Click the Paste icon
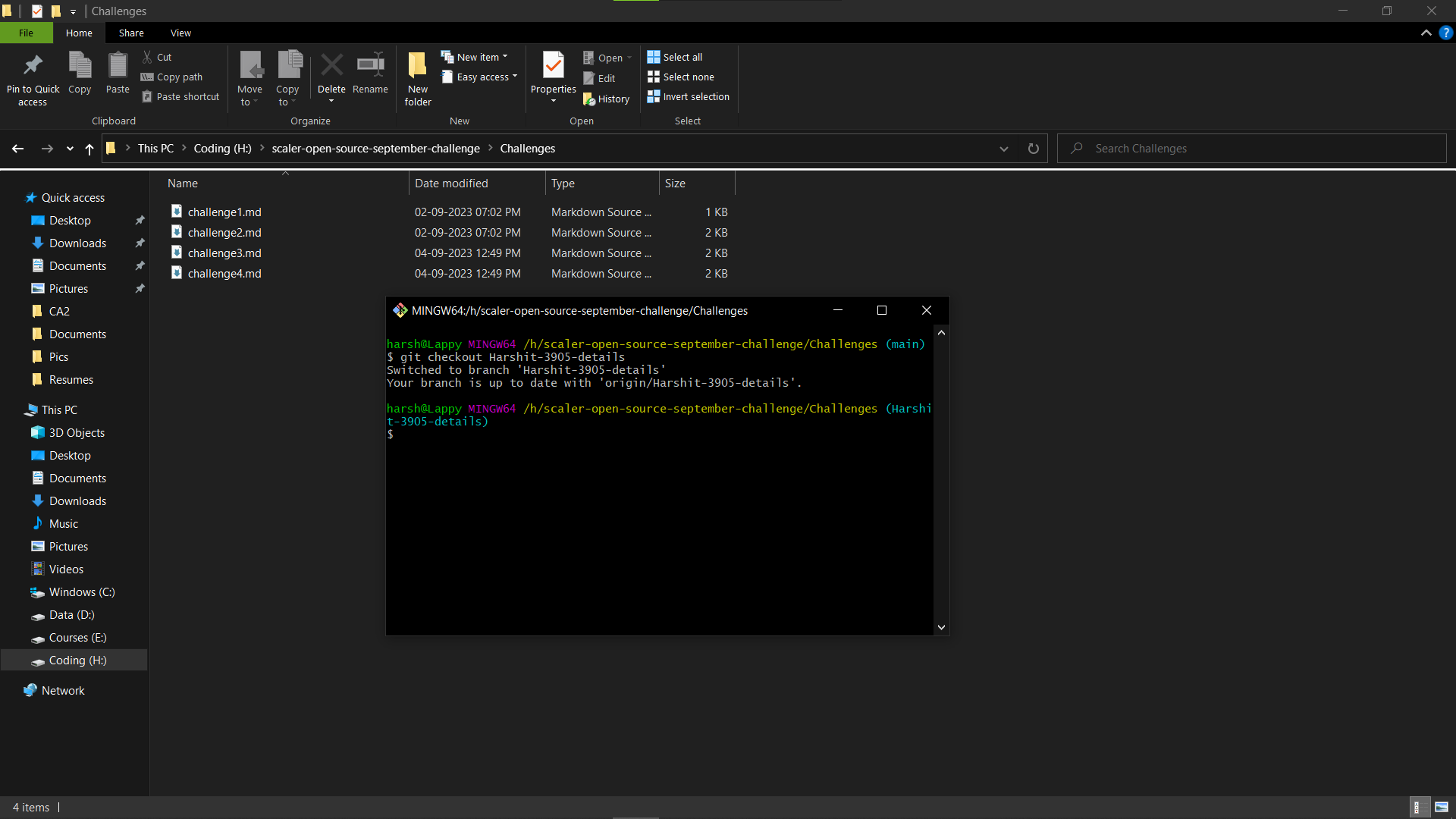This screenshot has height=819, width=1456. 118,74
